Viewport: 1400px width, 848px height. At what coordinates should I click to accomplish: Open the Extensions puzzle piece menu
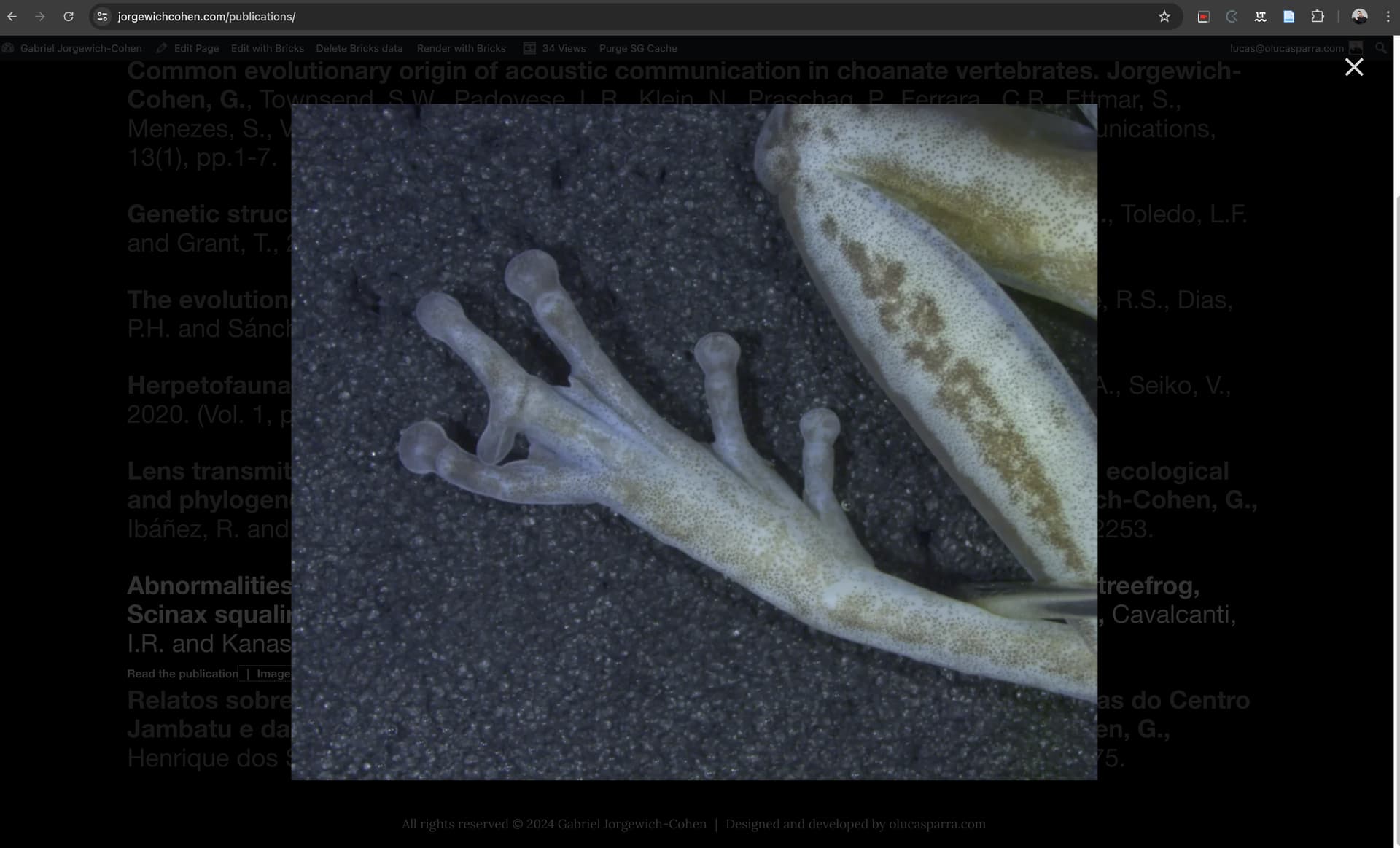tap(1318, 16)
